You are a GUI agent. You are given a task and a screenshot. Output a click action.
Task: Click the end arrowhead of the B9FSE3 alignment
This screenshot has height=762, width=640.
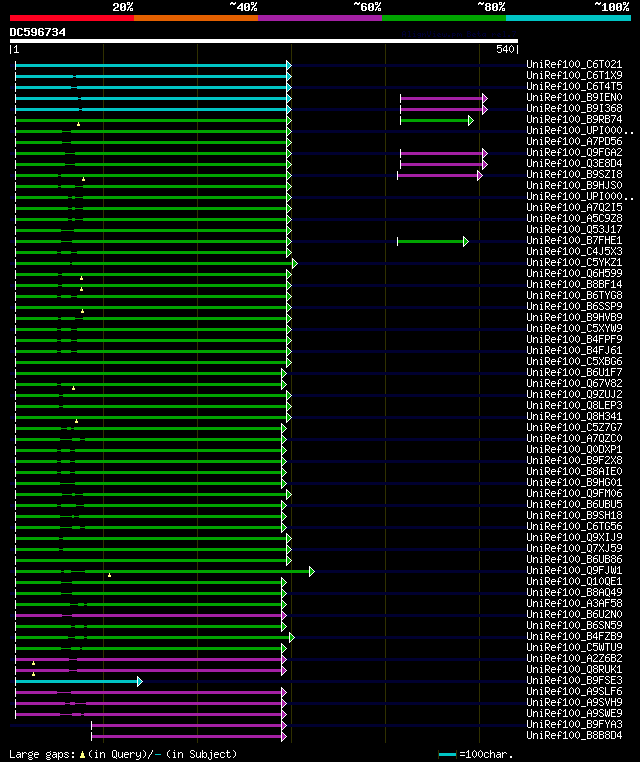pyautogui.click(x=140, y=681)
